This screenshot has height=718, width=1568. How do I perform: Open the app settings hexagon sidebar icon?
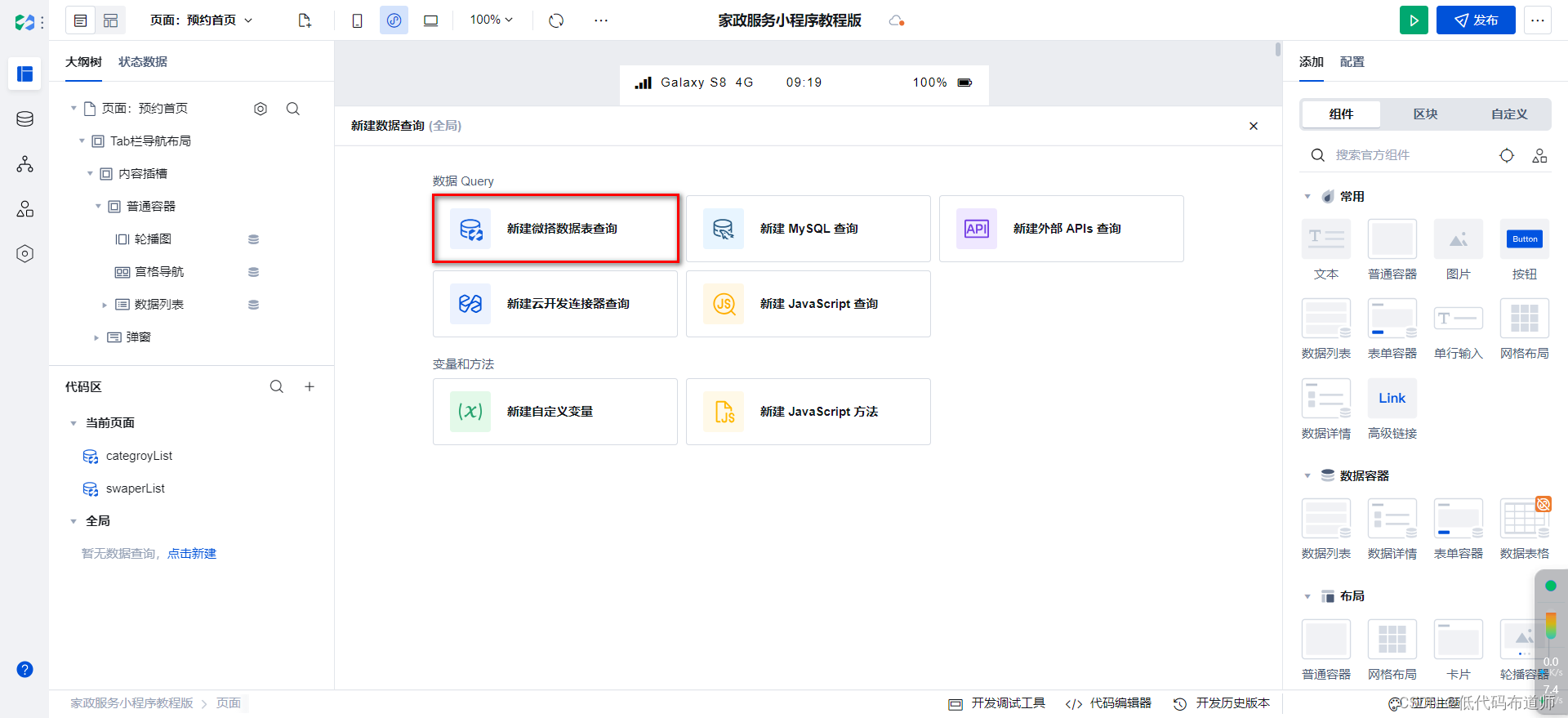pyautogui.click(x=24, y=254)
